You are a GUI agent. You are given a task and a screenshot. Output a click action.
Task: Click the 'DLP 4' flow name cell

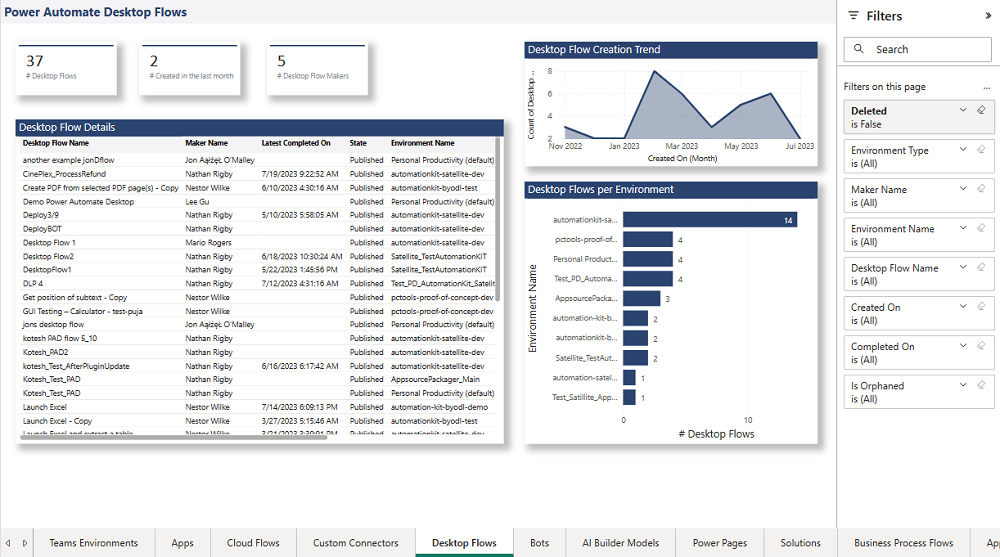tap(33, 283)
